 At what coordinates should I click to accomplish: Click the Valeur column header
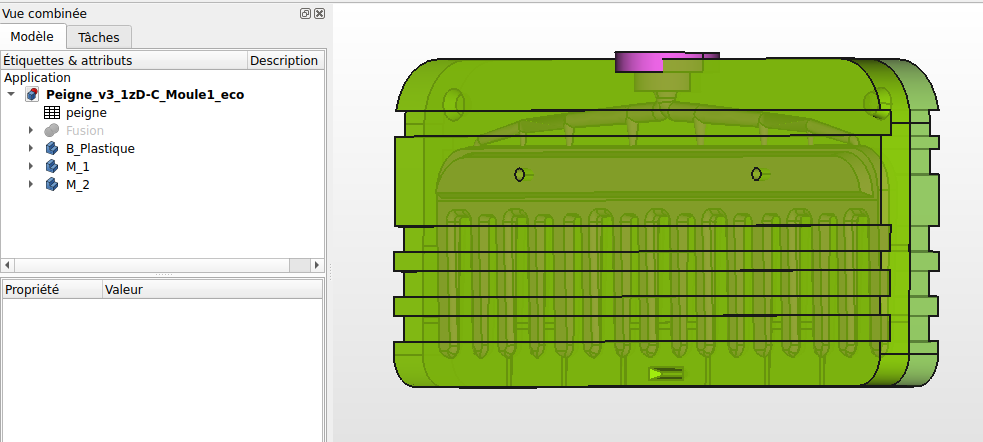click(x=126, y=289)
